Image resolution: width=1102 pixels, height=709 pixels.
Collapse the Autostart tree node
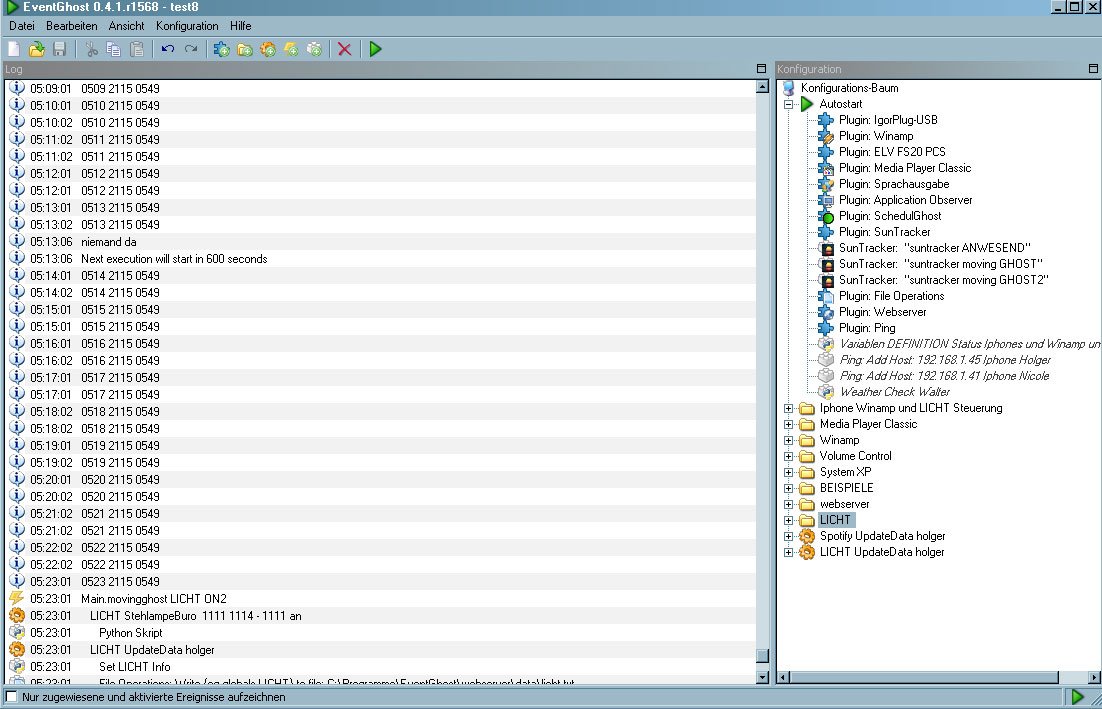tap(789, 104)
